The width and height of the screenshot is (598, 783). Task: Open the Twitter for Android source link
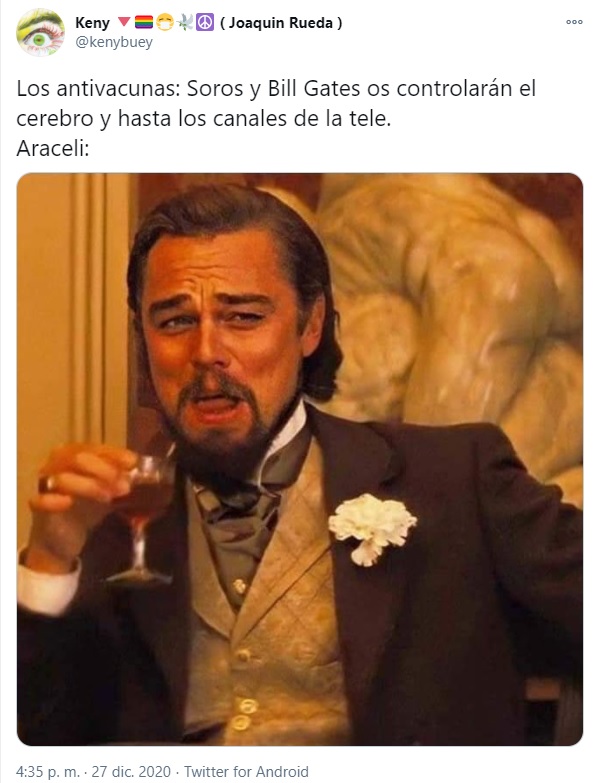pos(246,772)
